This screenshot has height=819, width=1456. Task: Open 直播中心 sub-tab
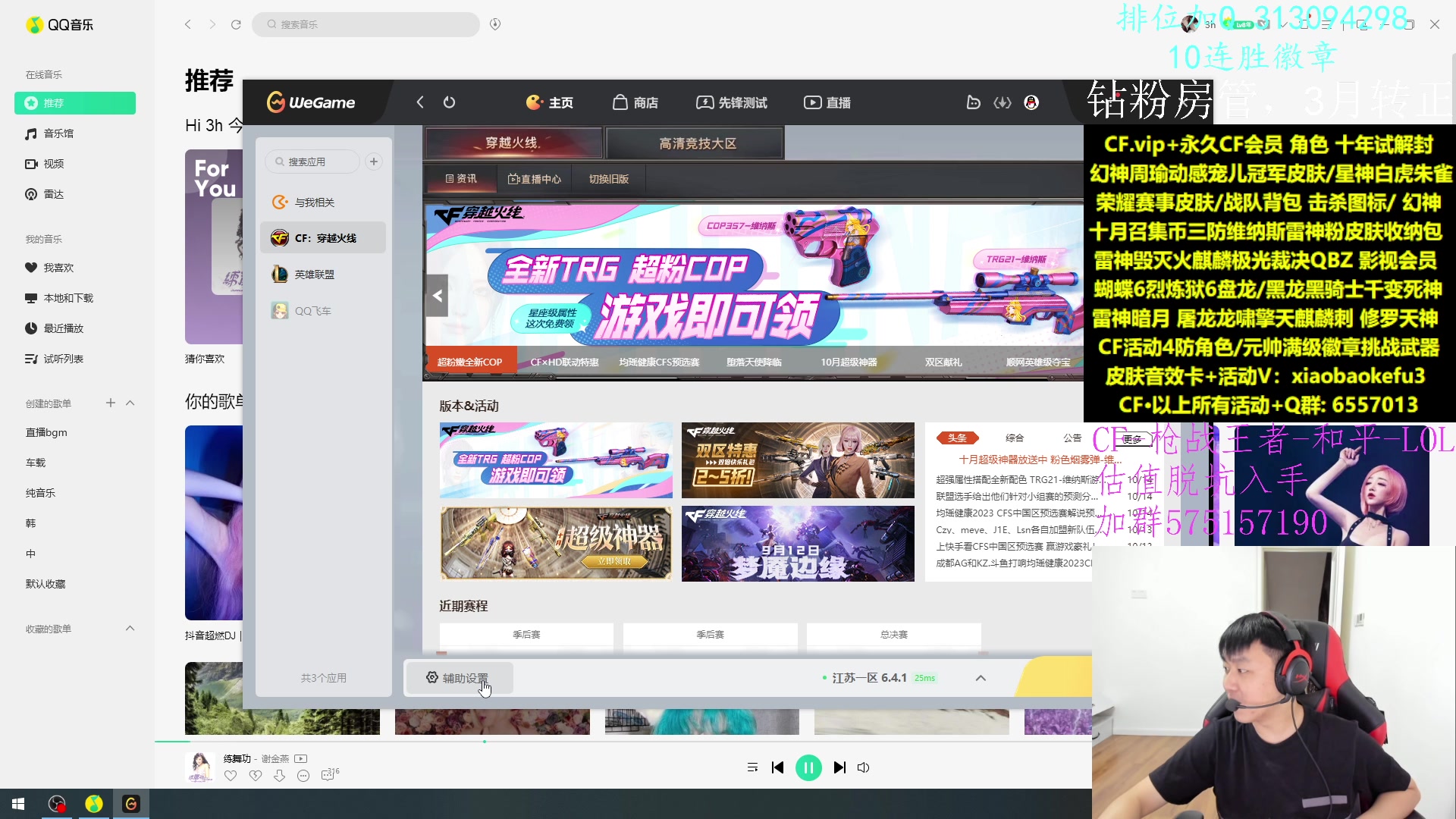(535, 179)
